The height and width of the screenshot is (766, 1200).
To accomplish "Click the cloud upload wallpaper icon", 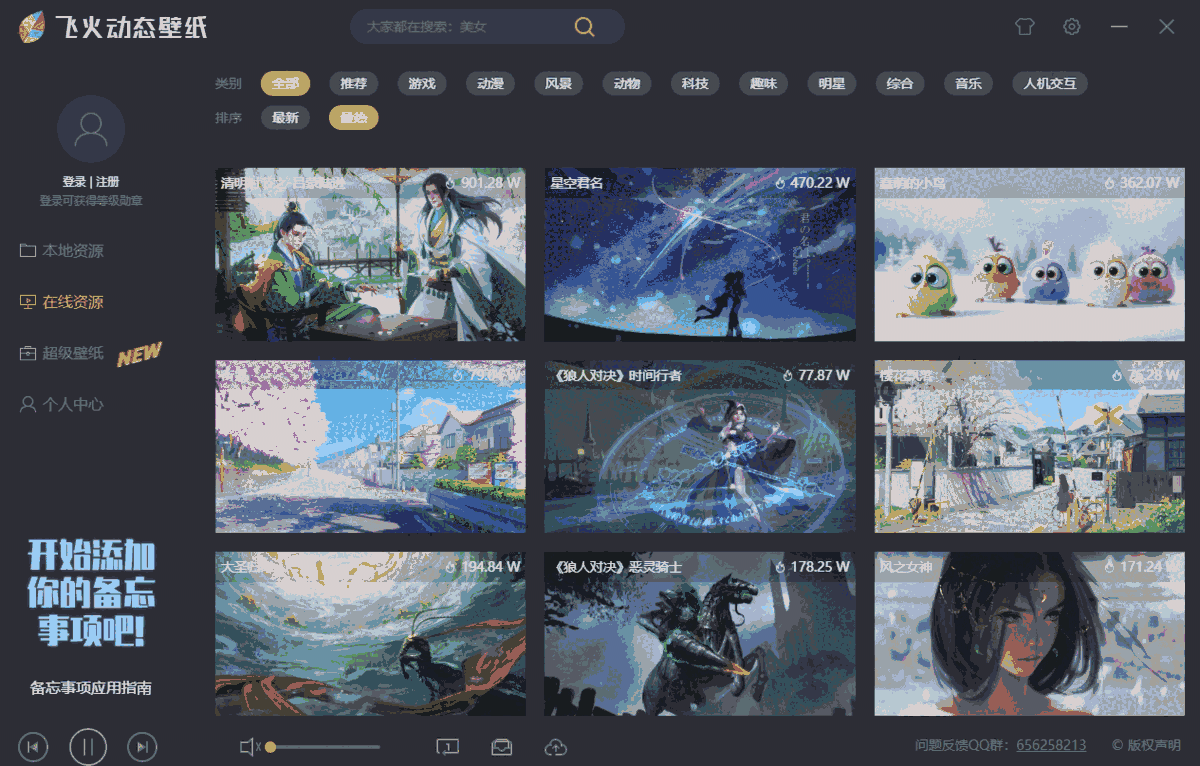I will [556, 746].
